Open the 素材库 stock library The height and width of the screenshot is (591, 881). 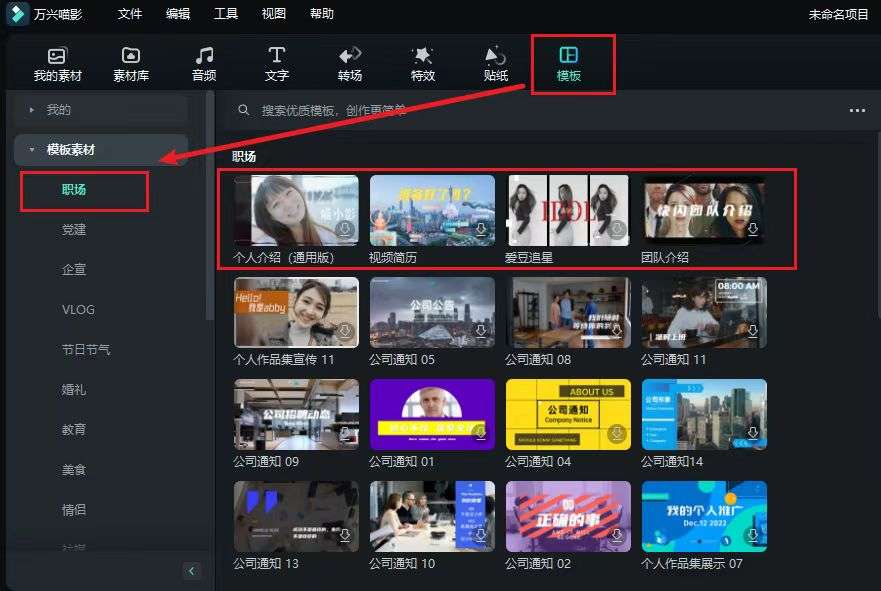point(131,63)
